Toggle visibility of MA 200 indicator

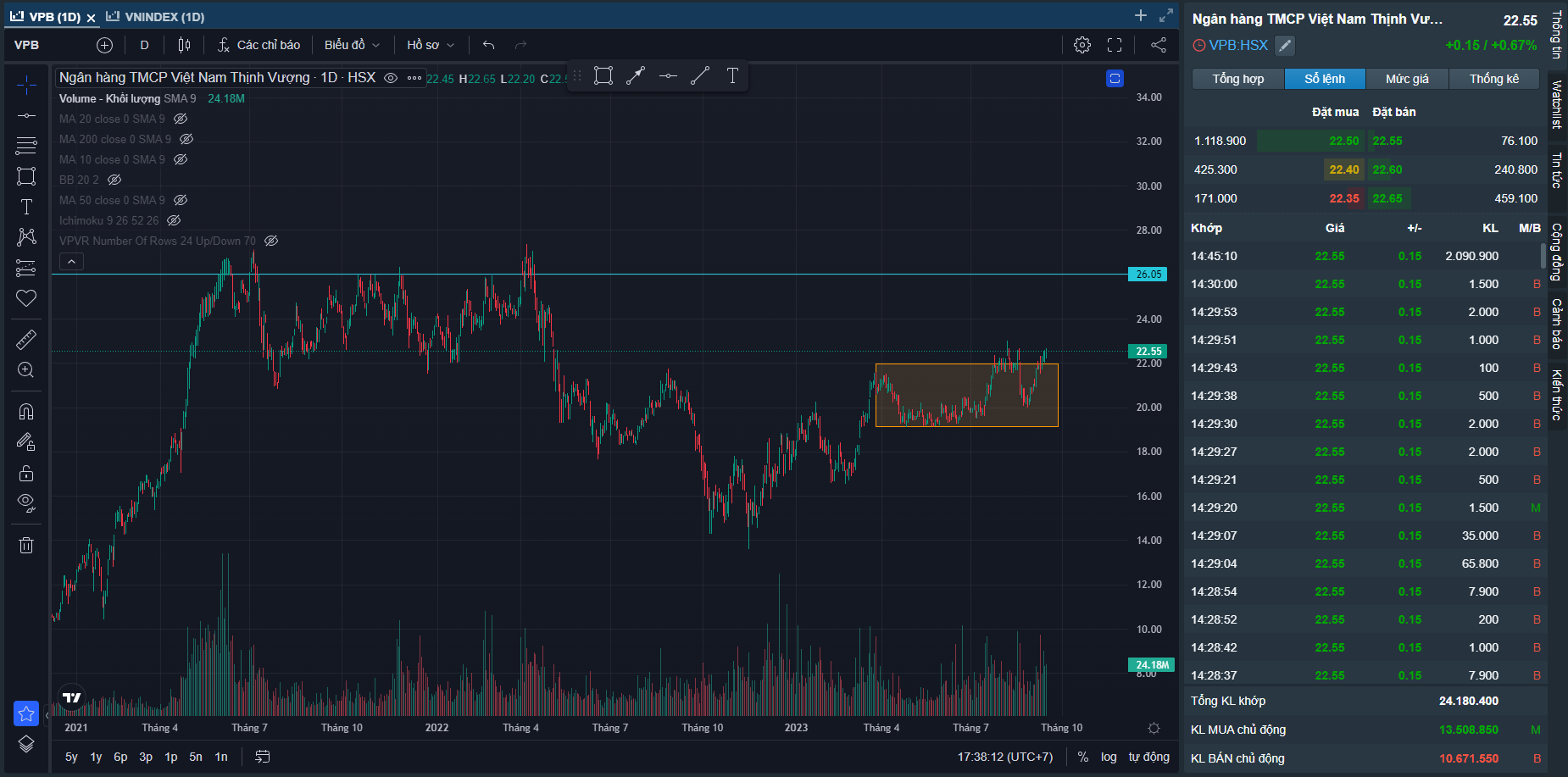point(186,139)
